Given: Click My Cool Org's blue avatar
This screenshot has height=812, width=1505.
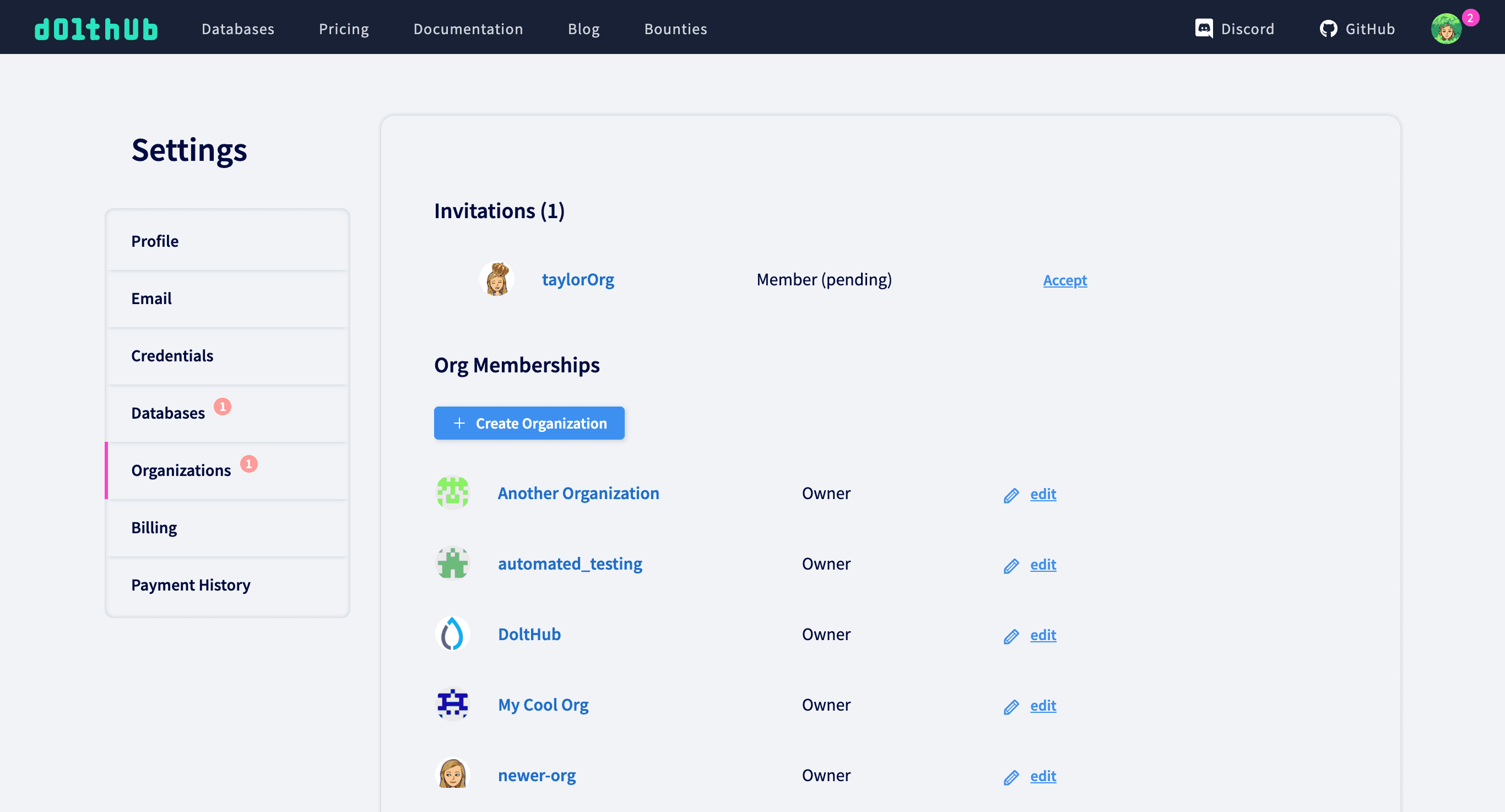Looking at the screenshot, I should point(453,705).
